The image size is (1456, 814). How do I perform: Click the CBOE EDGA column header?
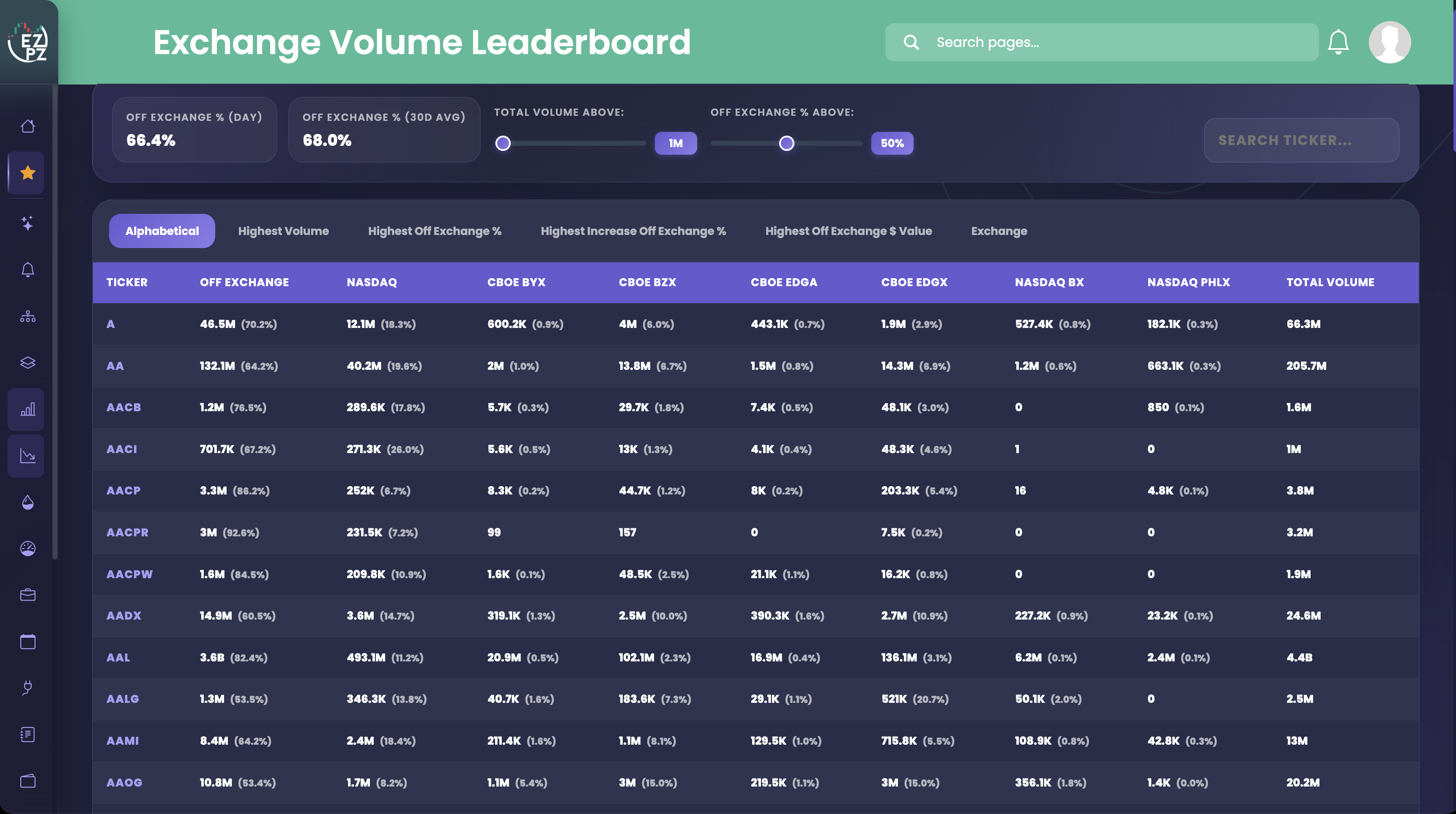[x=784, y=282]
